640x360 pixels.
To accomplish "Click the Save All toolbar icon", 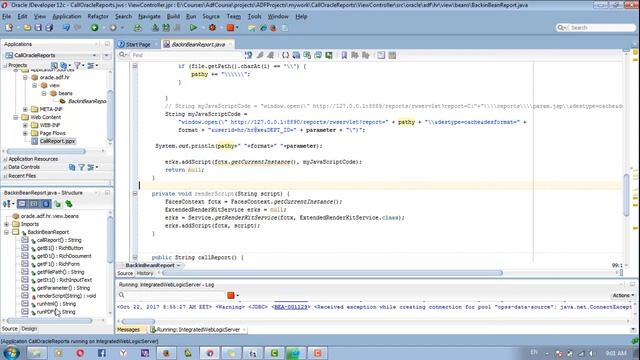I will 49,28.
